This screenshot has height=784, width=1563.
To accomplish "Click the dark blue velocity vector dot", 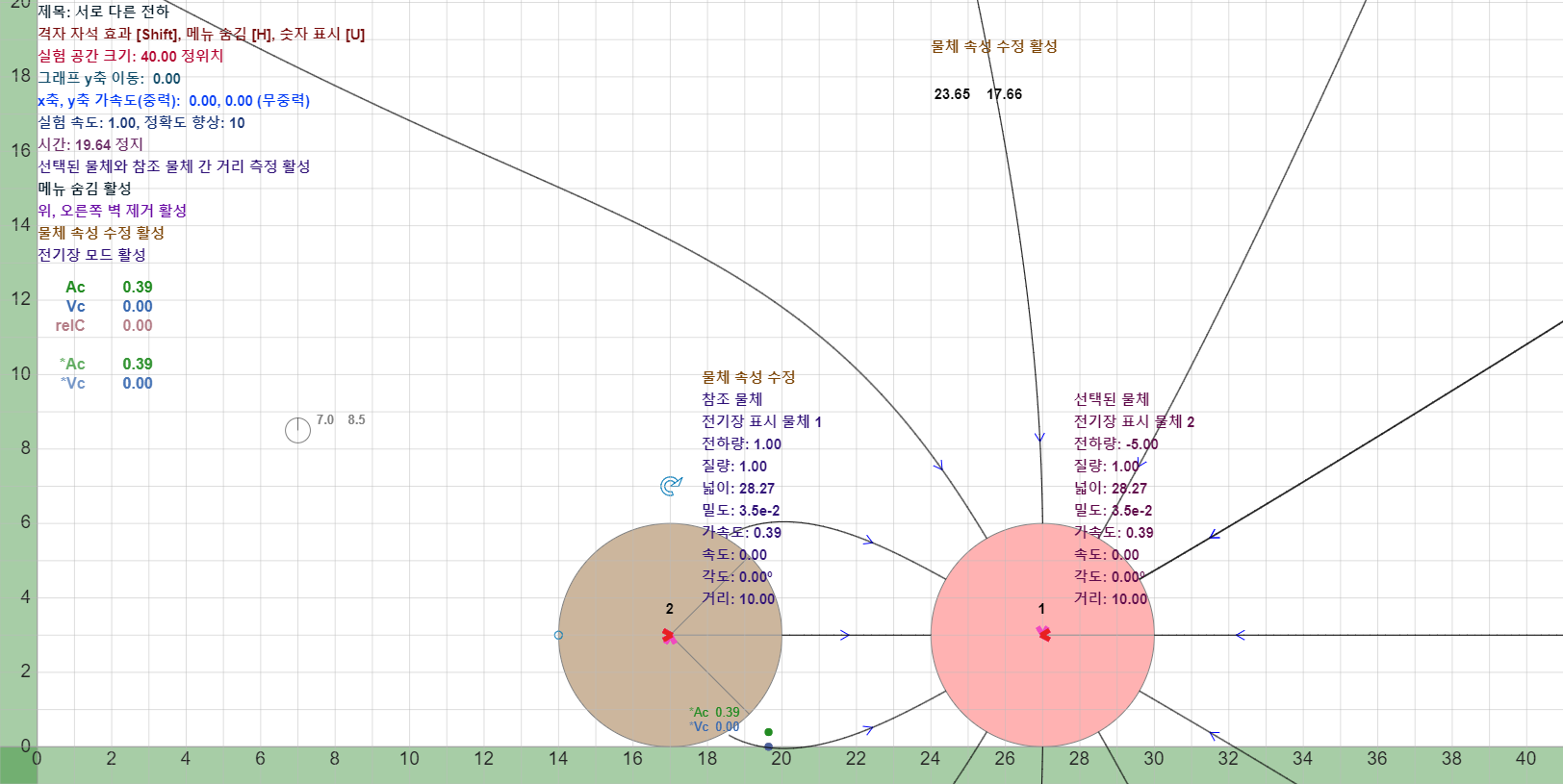I will coord(768,746).
